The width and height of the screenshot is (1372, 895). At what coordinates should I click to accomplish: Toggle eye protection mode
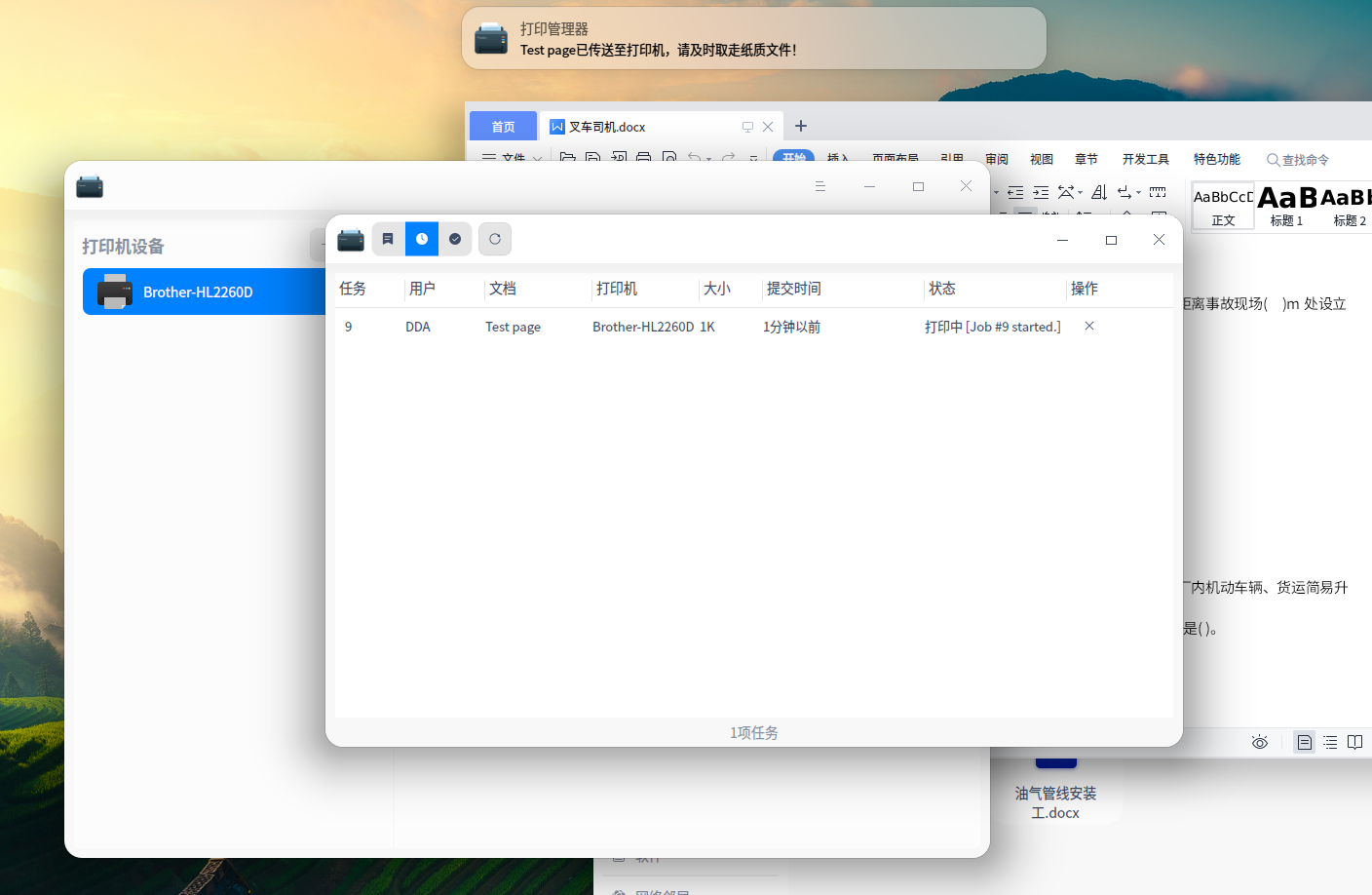click(x=1259, y=742)
